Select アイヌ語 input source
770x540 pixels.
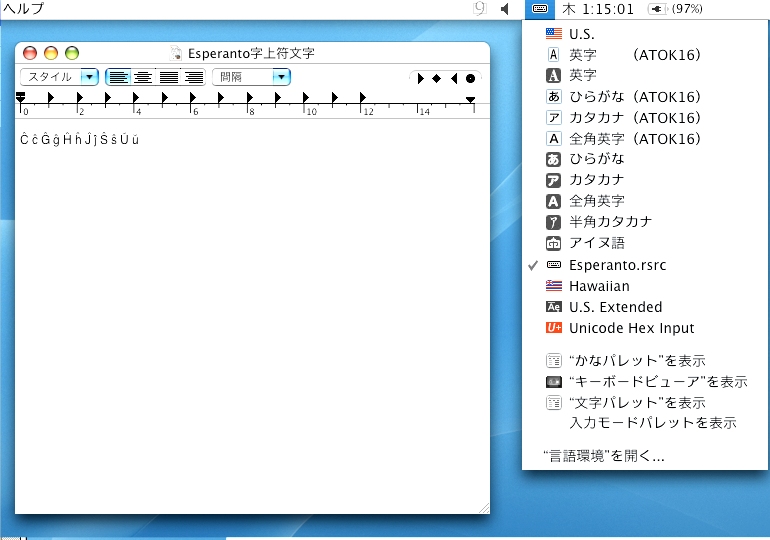pyautogui.click(x=645, y=243)
